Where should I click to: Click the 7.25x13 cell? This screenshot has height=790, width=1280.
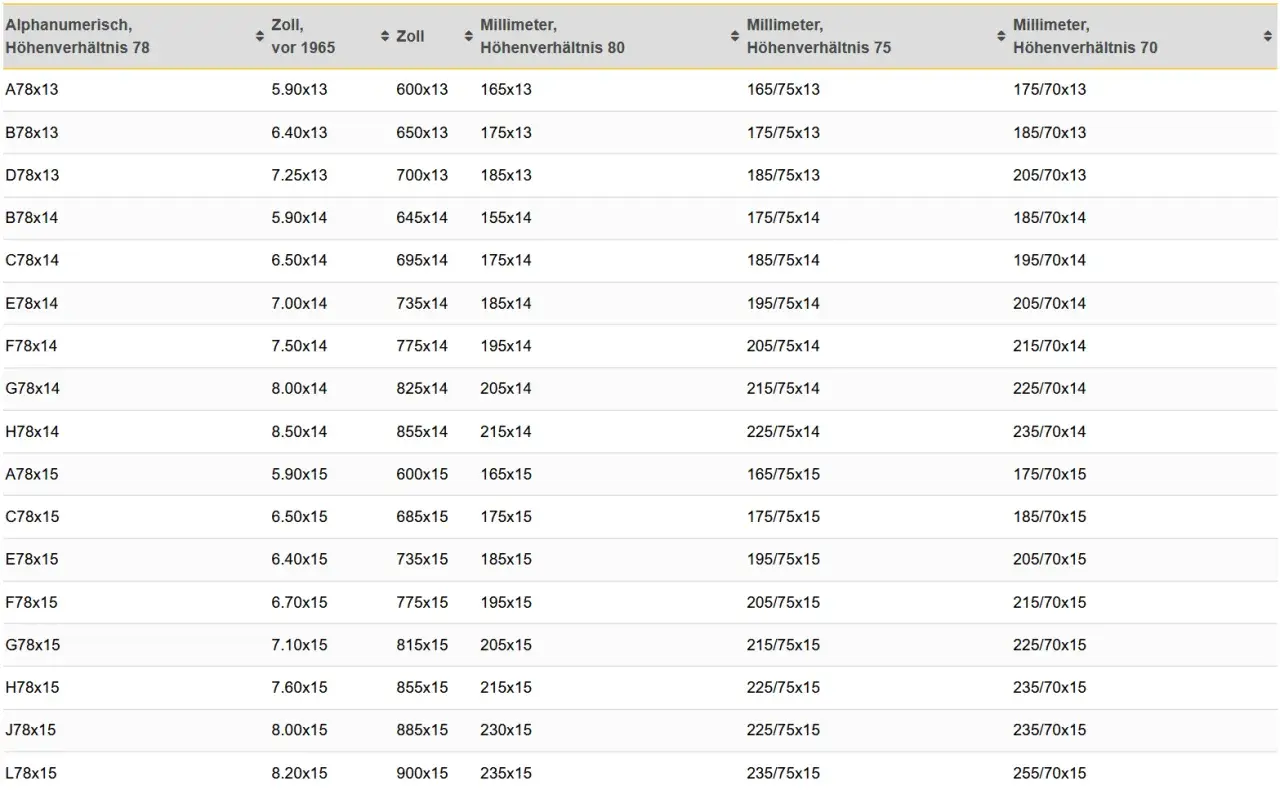point(299,175)
